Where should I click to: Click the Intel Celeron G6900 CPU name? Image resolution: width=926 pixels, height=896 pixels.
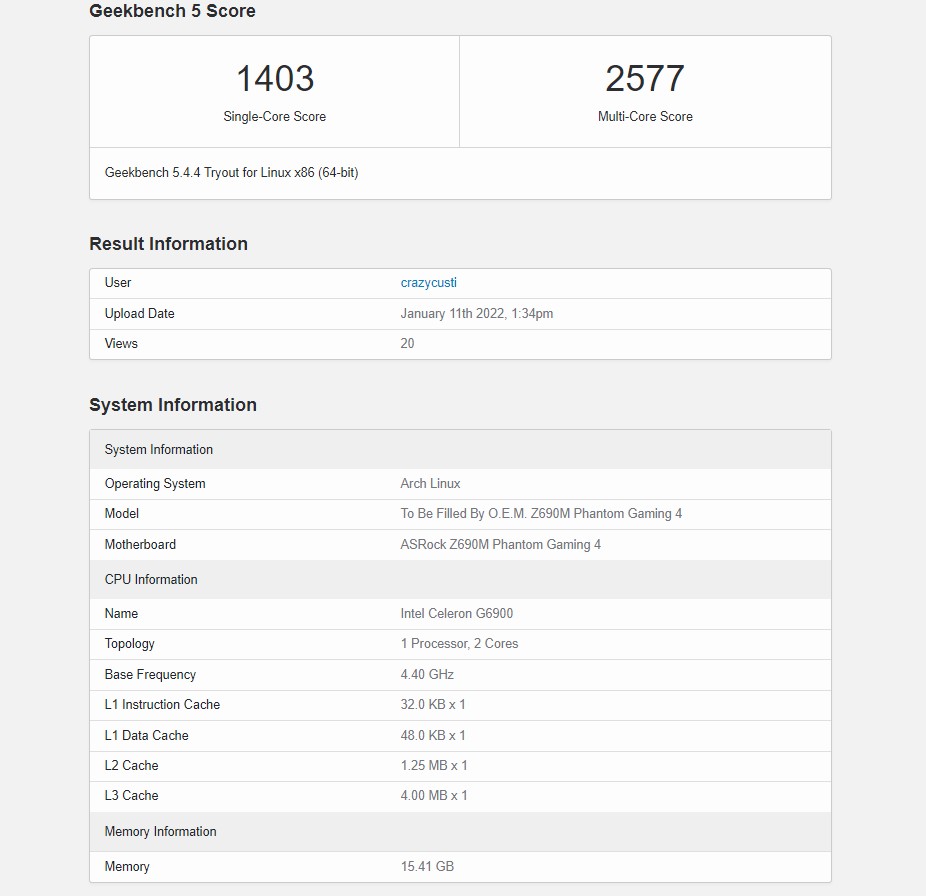(456, 614)
